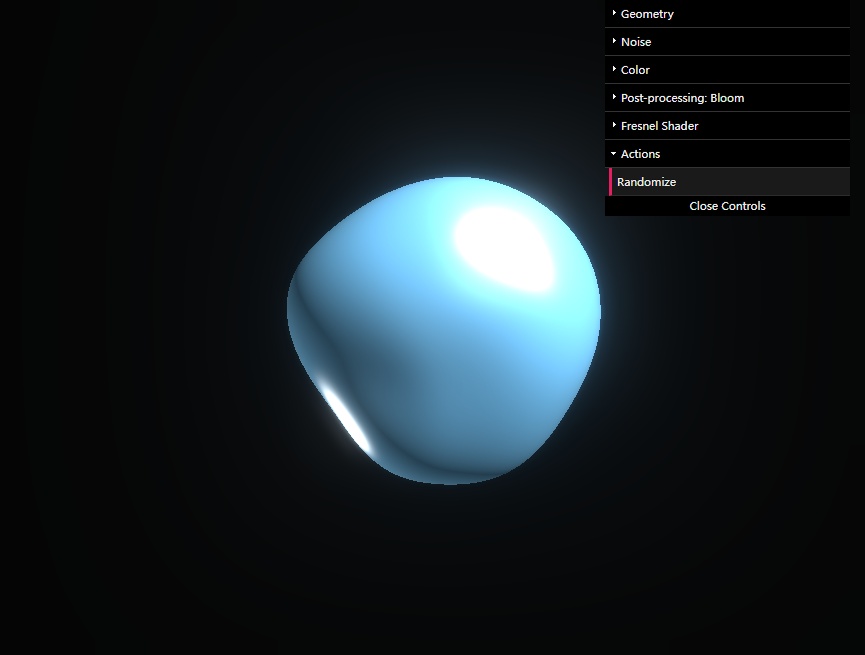Click the arrow icon beside Geometry
This screenshot has height=655, width=865.
click(x=614, y=13)
